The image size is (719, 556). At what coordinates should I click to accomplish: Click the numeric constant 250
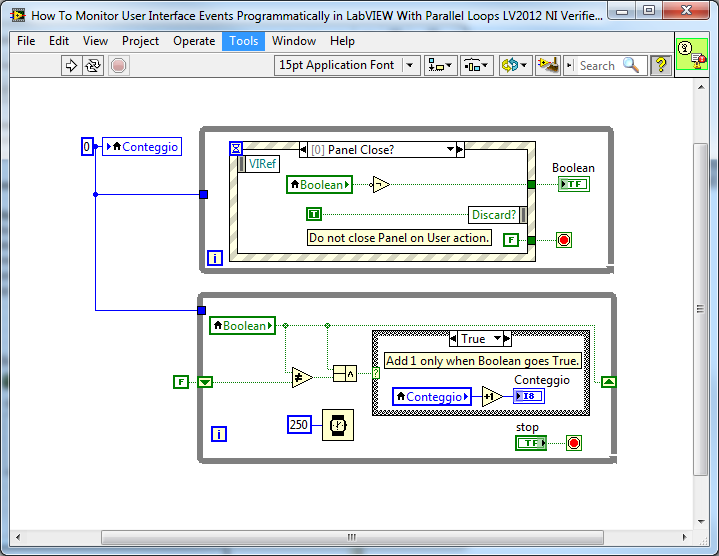point(299,424)
